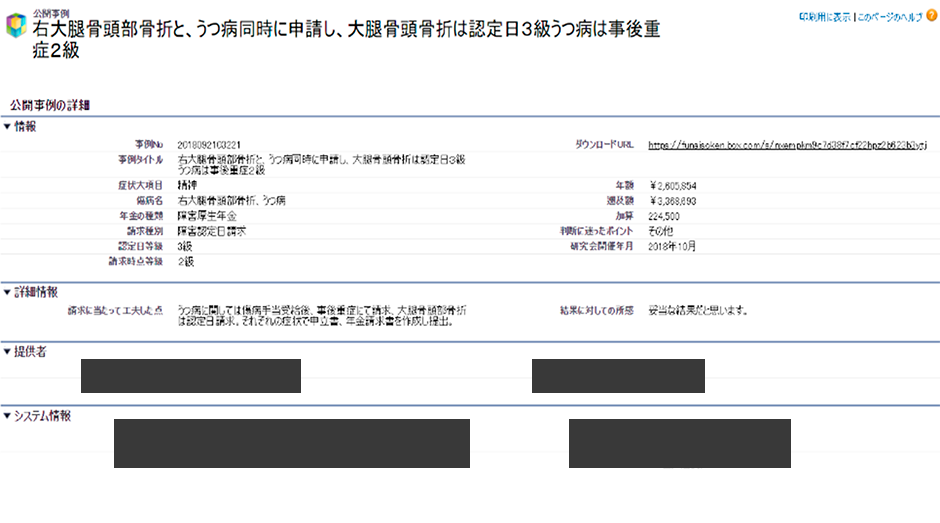940x523 pixels.
Task: Click the ダウンロードURL field label
Action: [x=604, y=145]
